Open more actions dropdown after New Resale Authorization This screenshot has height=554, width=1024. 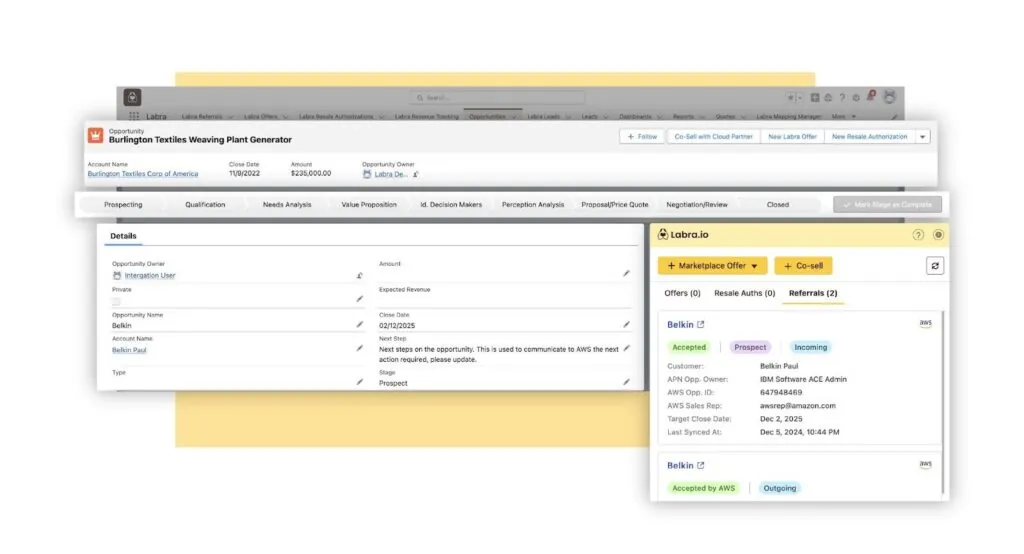pos(922,137)
